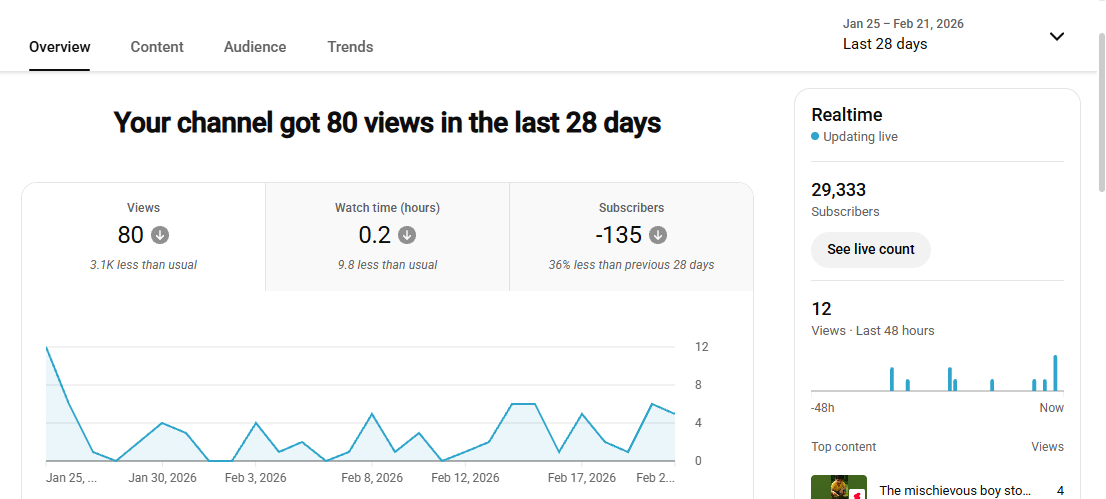Click the 29,333 subscribers count in Realtime

click(839, 190)
